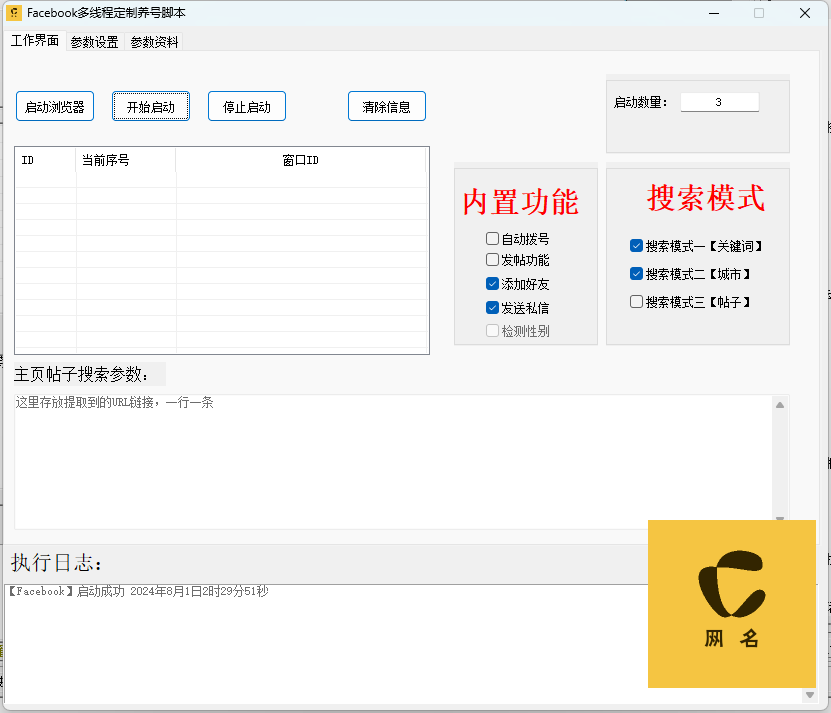The image size is (831, 713).
Task: Open the 参数设置 tab
Action: click(x=94, y=42)
